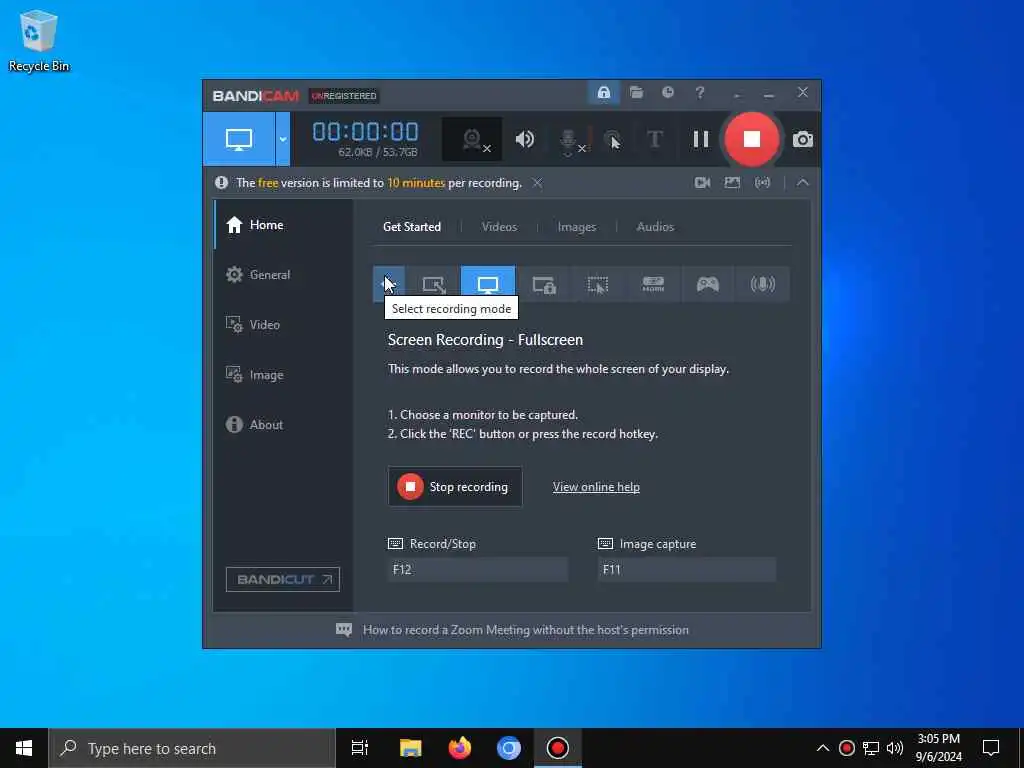Click the Stop recording button

click(x=455, y=487)
